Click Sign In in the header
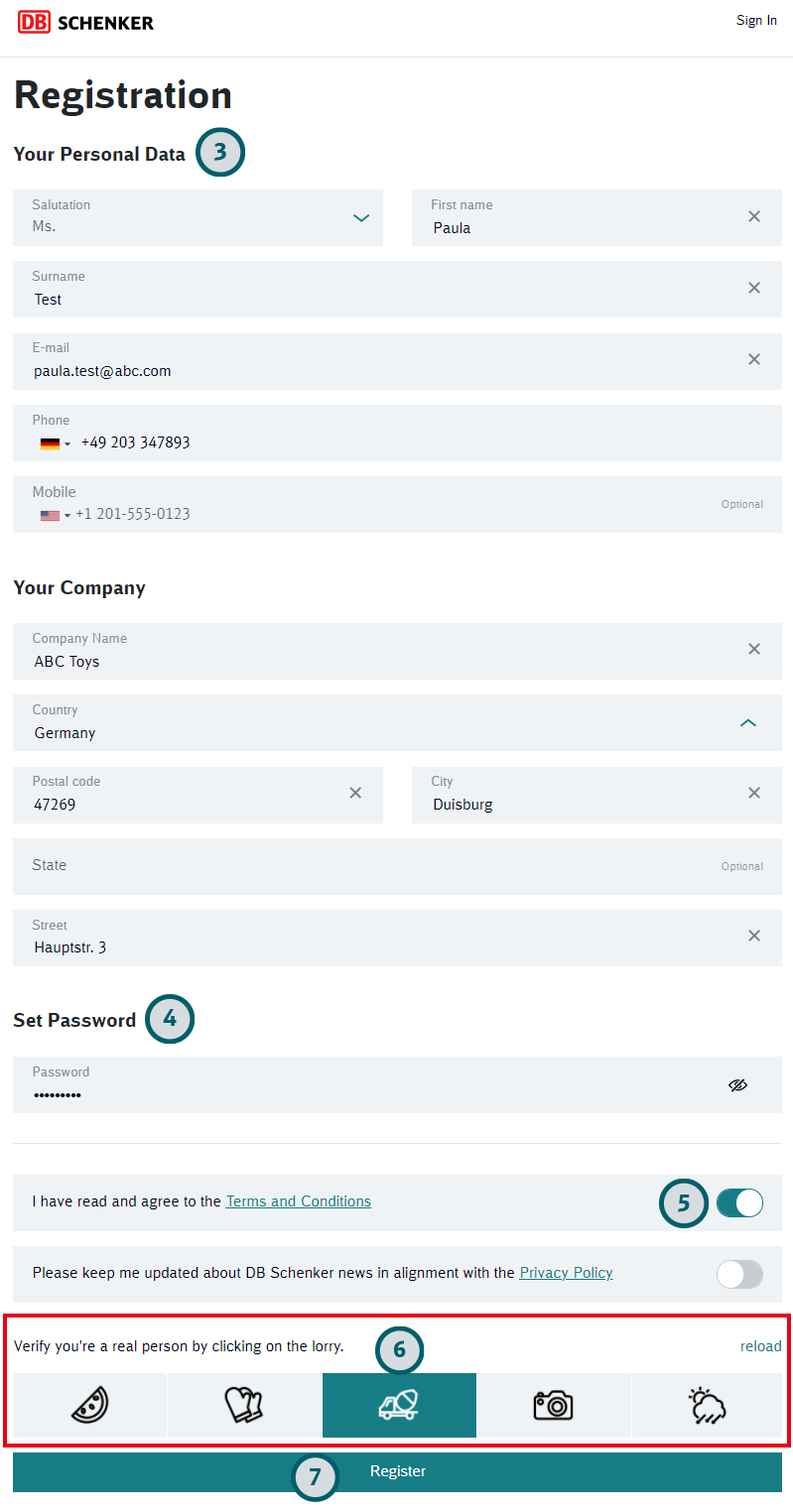This screenshot has height=1512, width=793. coord(756,21)
